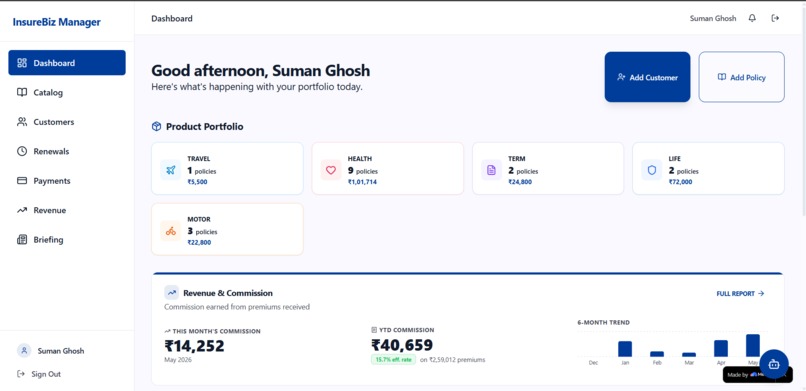Image resolution: width=806 pixels, height=391 pixels.
Task: Click the ₹14,252 monthly commission value
Action: coord(194,346)
